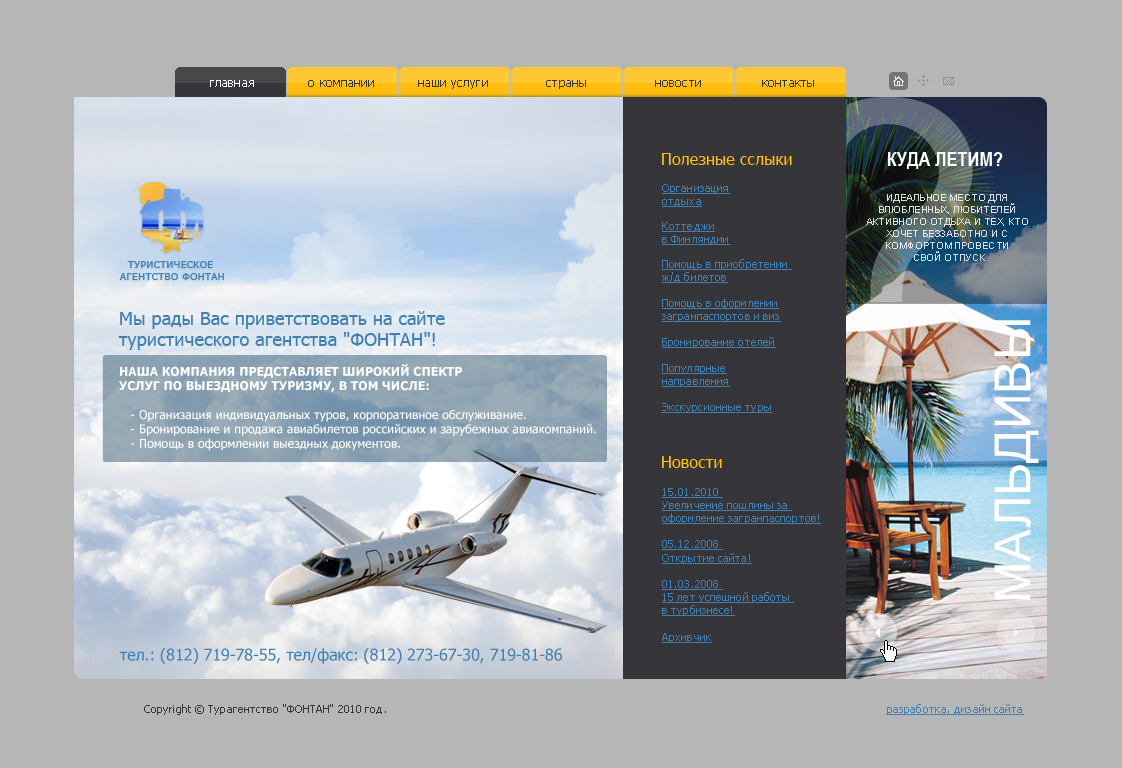This screenshot has width=1122, height=768.
Task: Click the ТУРИСТИЧЕСКОЕ АГЕНТСТВО ФОНТАН caption
Action: pos(172,271)
